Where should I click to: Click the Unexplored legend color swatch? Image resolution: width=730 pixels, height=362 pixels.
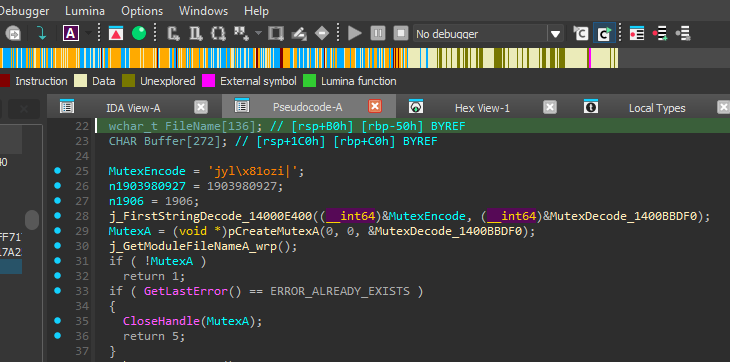(128, 81)
